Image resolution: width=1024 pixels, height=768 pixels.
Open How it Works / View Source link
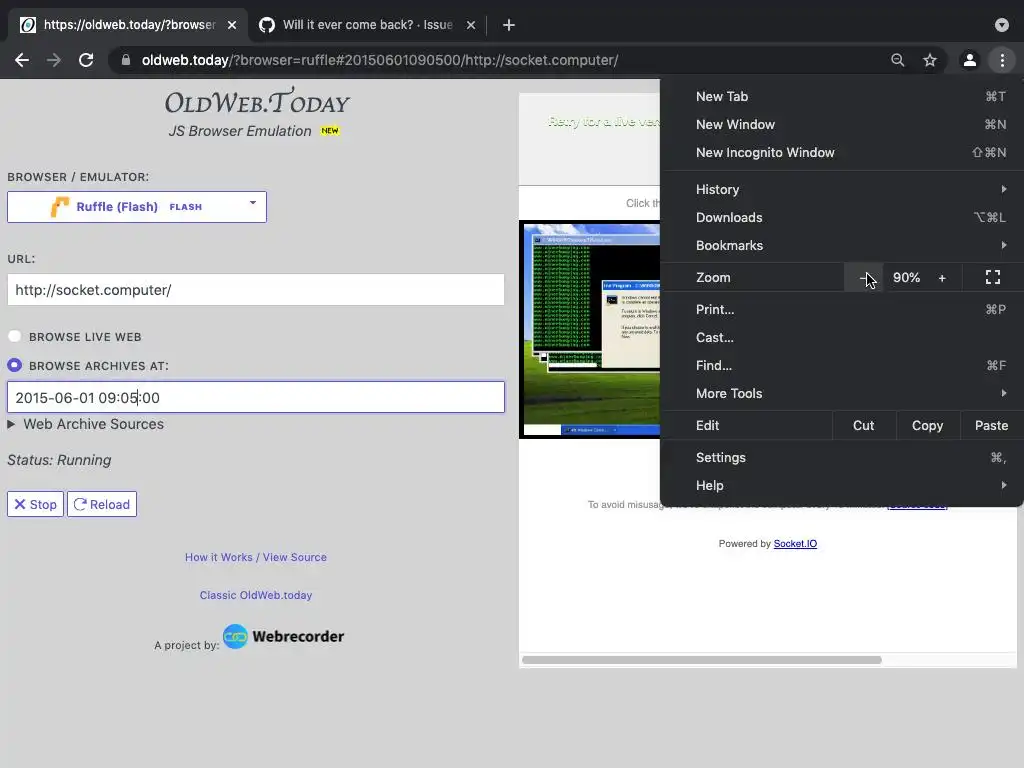click(255, 557)
